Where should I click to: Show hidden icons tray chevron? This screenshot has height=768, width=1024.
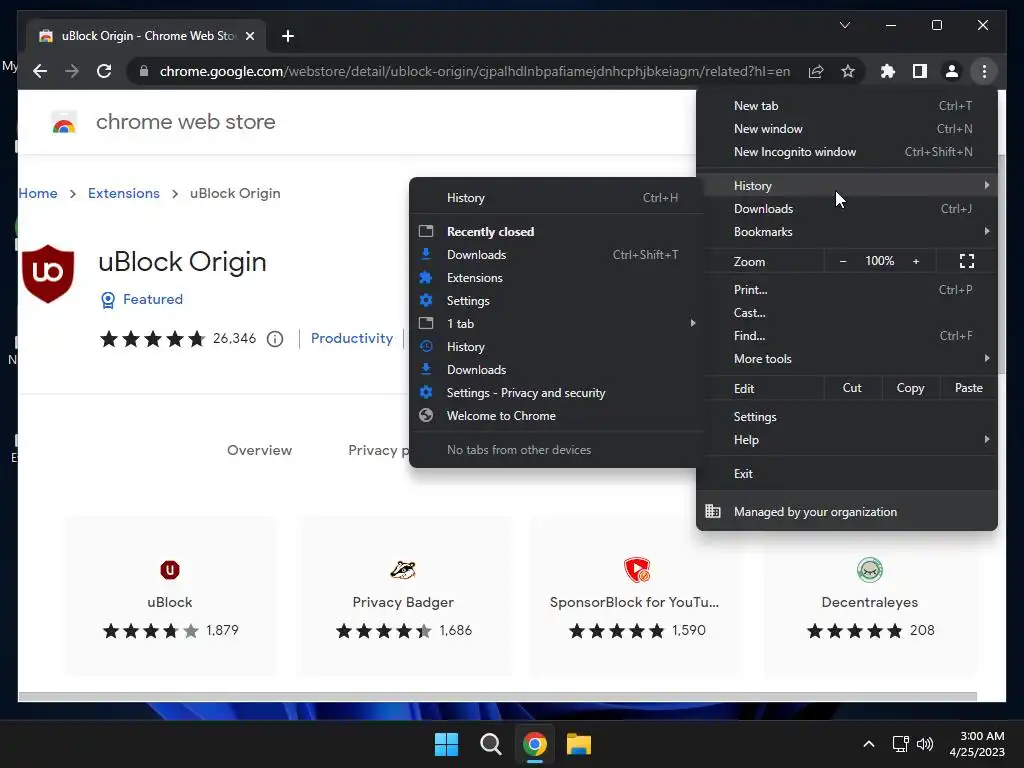[869, 744]
